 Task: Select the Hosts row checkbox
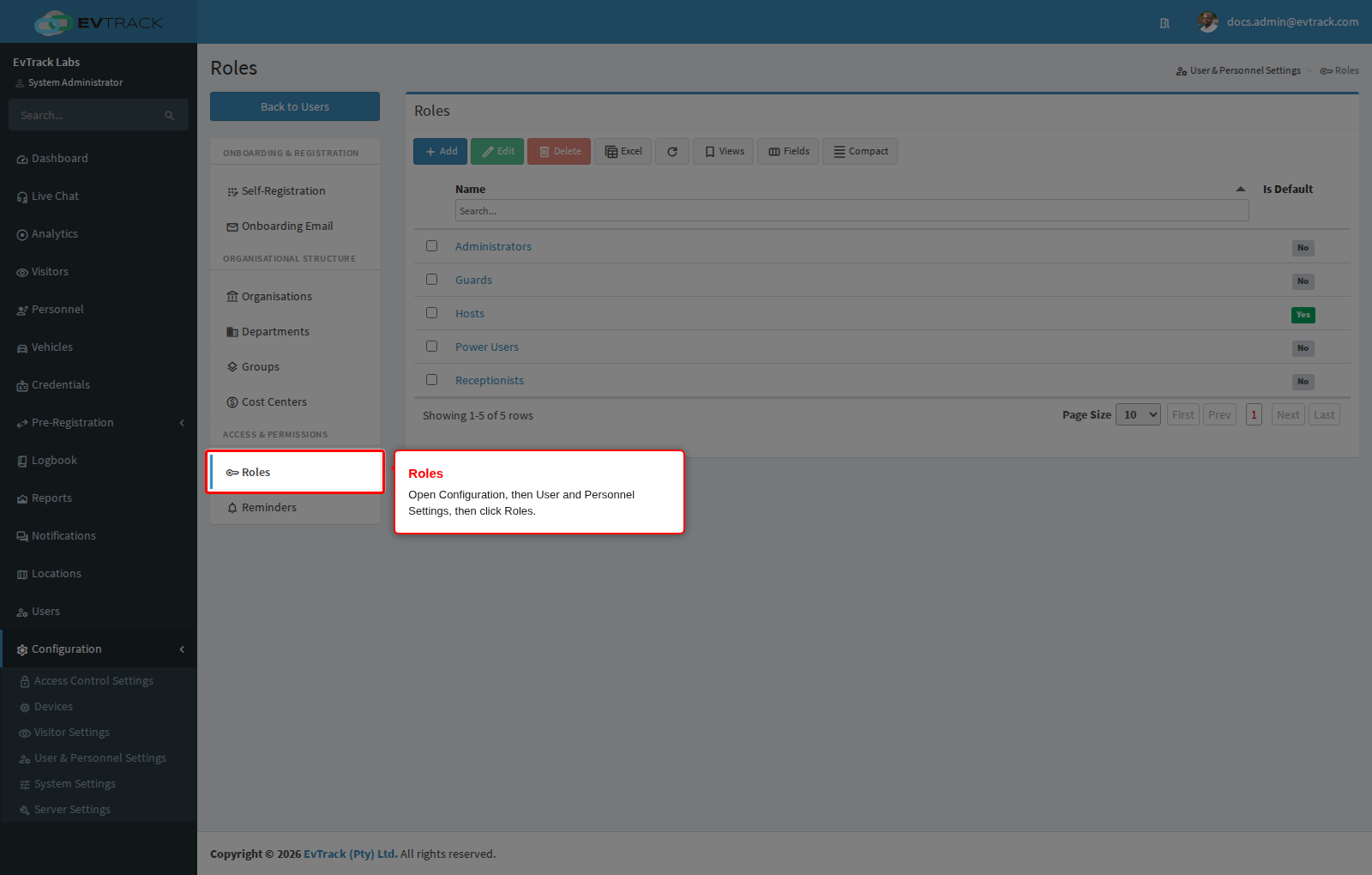tap(432, 313)
